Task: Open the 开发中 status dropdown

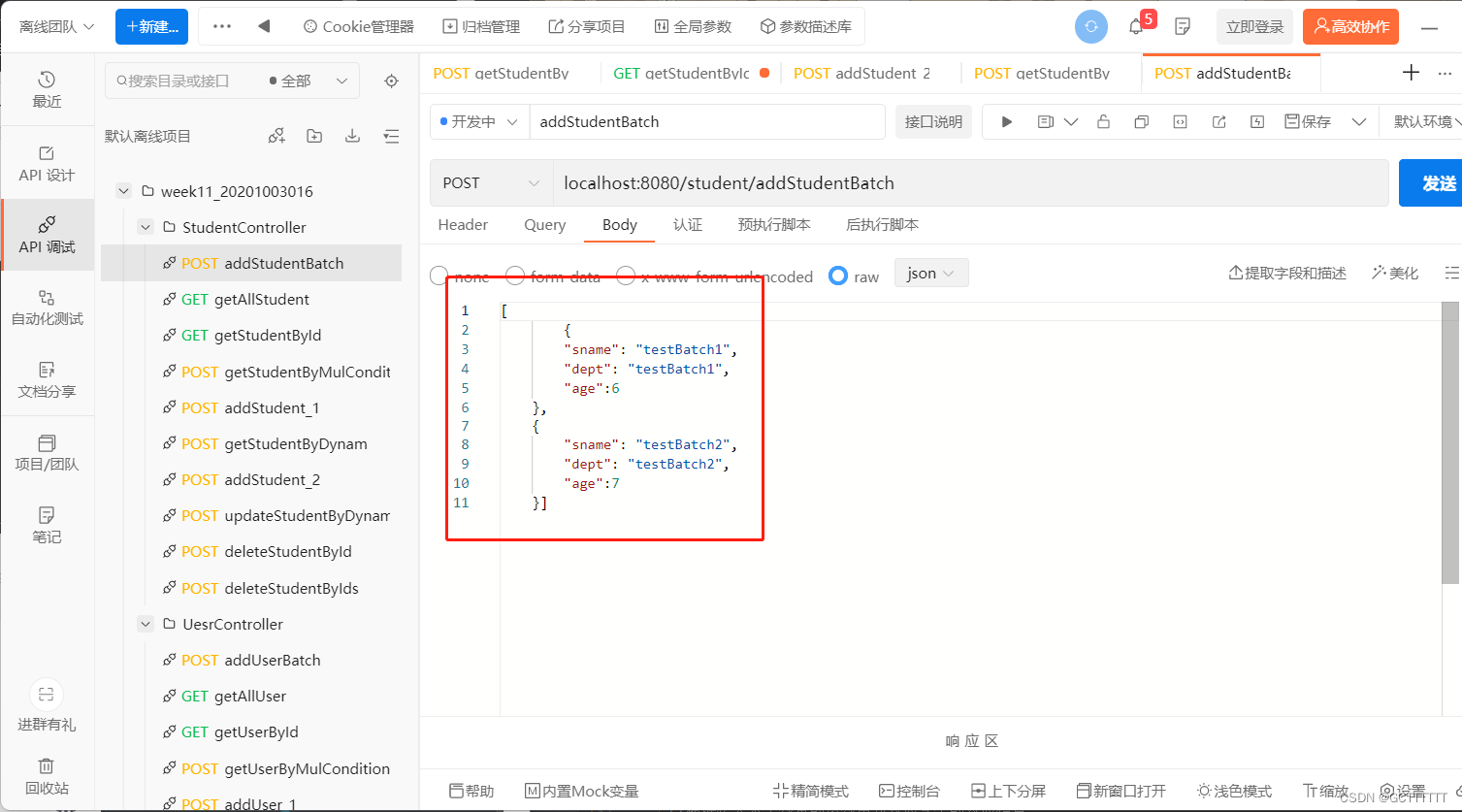Action: coord(479,121)
